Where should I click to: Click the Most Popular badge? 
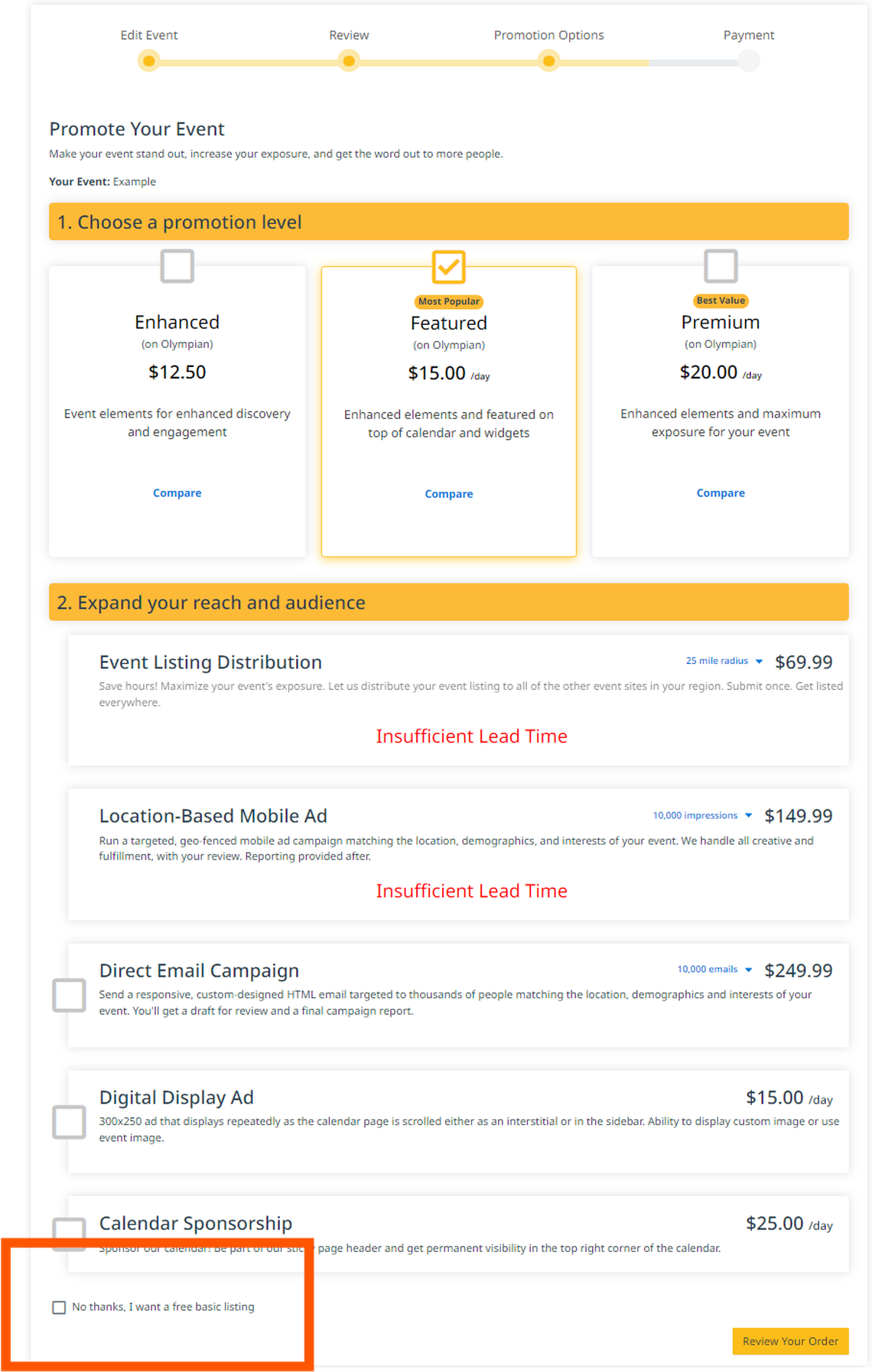point(449,301)
